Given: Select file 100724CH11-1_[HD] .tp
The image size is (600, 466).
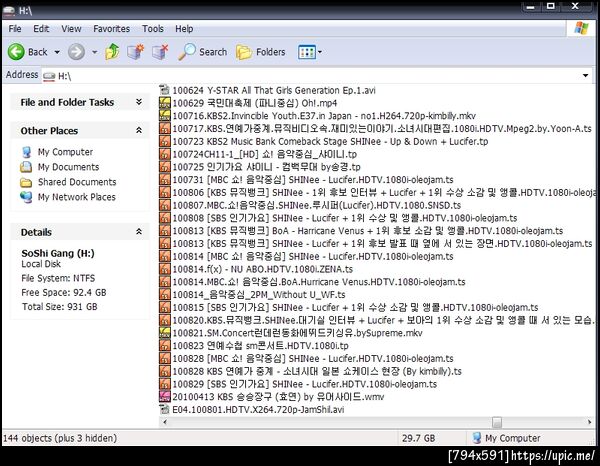Looking at the screenshot, I should pos(264,154).
